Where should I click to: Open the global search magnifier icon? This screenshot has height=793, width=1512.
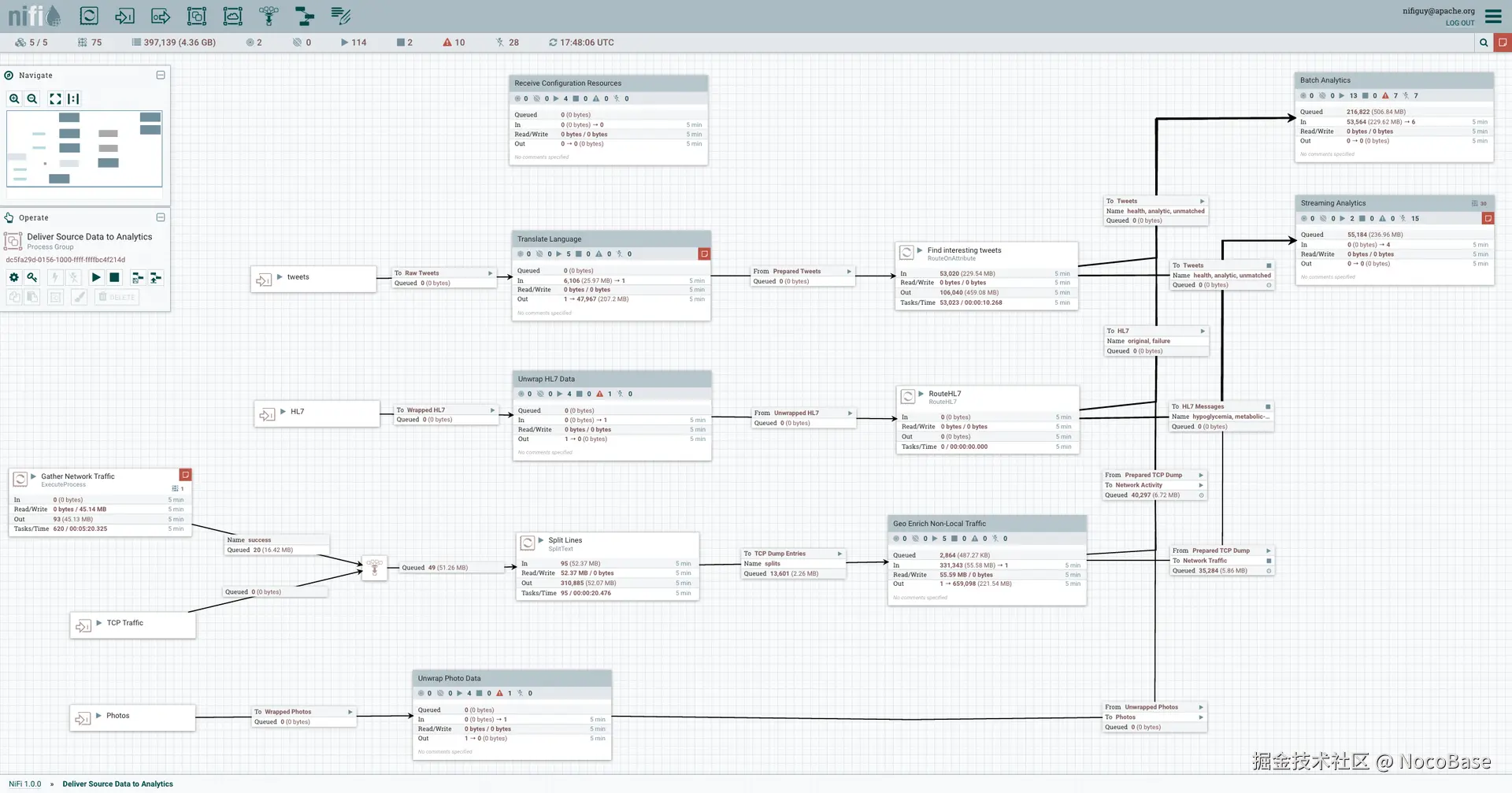1484,43
